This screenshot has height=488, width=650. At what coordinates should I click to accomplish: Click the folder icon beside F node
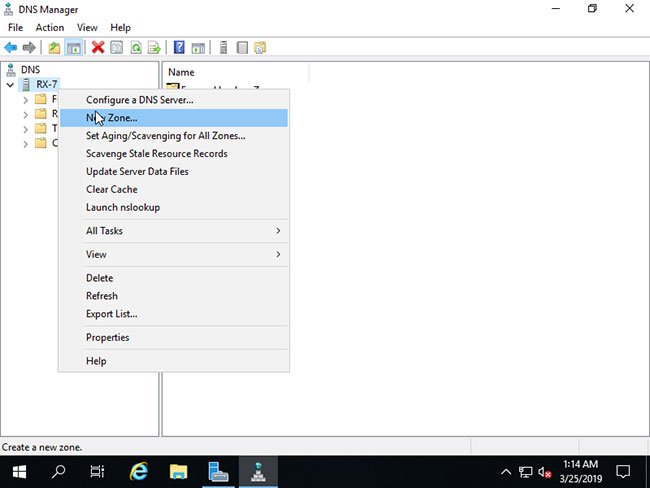coord(41,99)
